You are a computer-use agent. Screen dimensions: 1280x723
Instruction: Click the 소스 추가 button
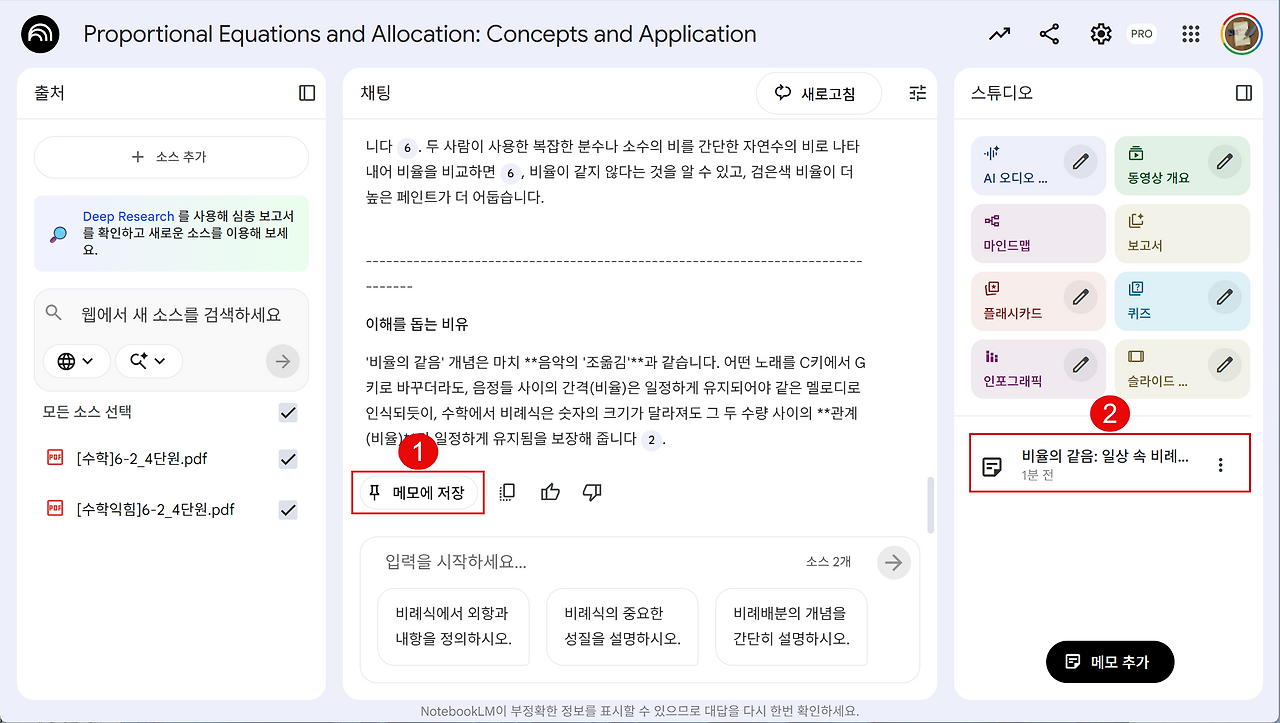coord(171,157)
